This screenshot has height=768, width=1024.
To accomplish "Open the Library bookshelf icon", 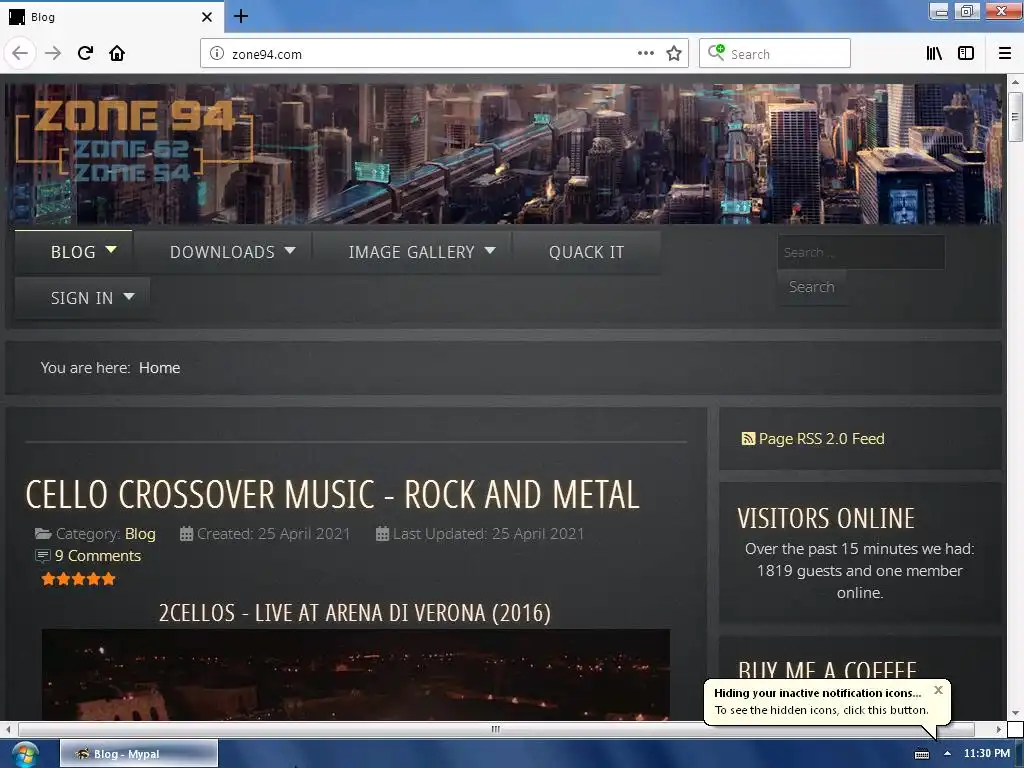I will pyautogui.click(x=934, y=53).
